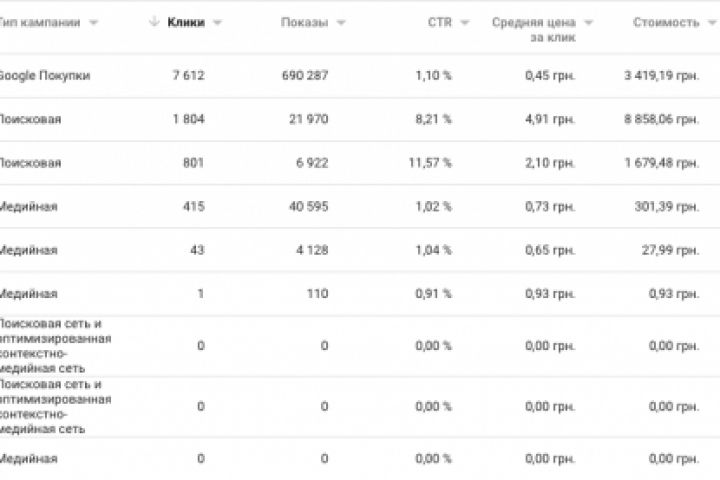Open dropdown arrow next to Тип кампании
720x480 pixels.
93,22
